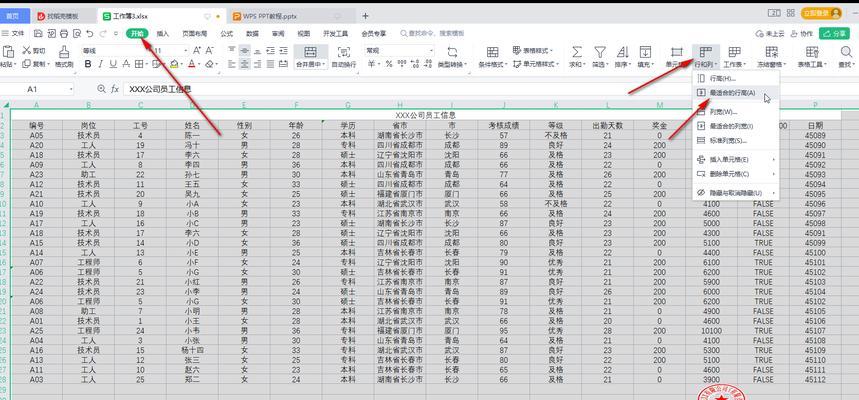Click the Rows and Columns icon
The width and height of the screenshot is (859, 400).
[706, 52]
